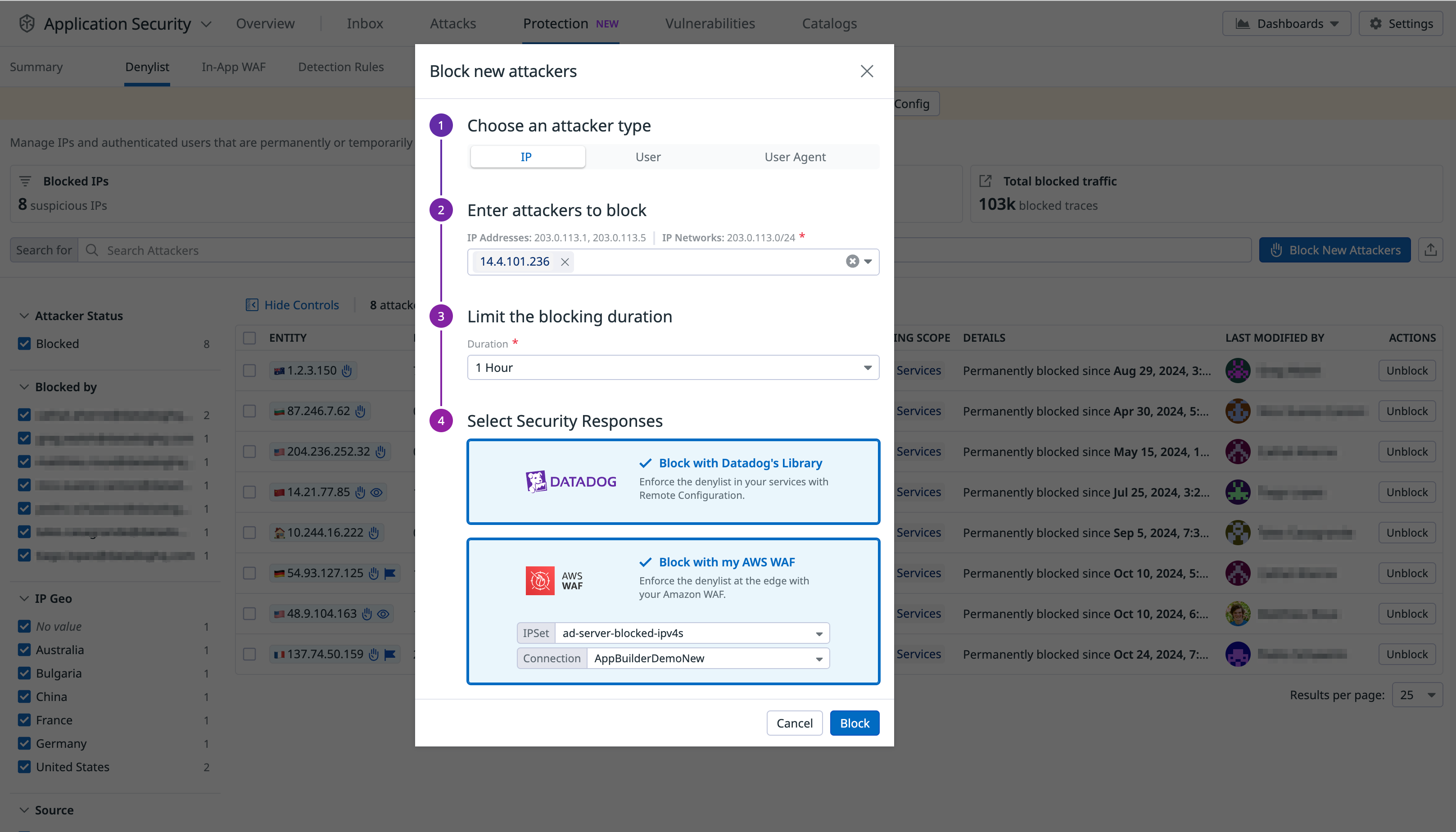Click the flag icon next to 54.93.127.125
Viewport: 1456px width, 832px height.
pos(391,573)
